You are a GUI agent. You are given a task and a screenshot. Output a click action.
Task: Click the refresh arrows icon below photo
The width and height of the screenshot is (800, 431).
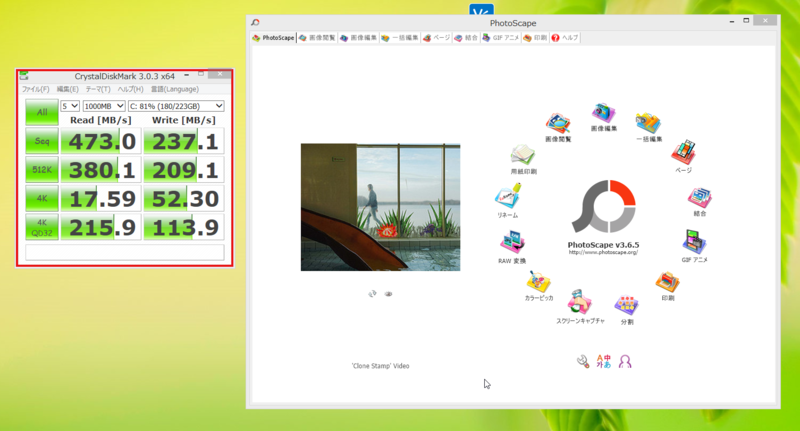[x=372, y=294]
